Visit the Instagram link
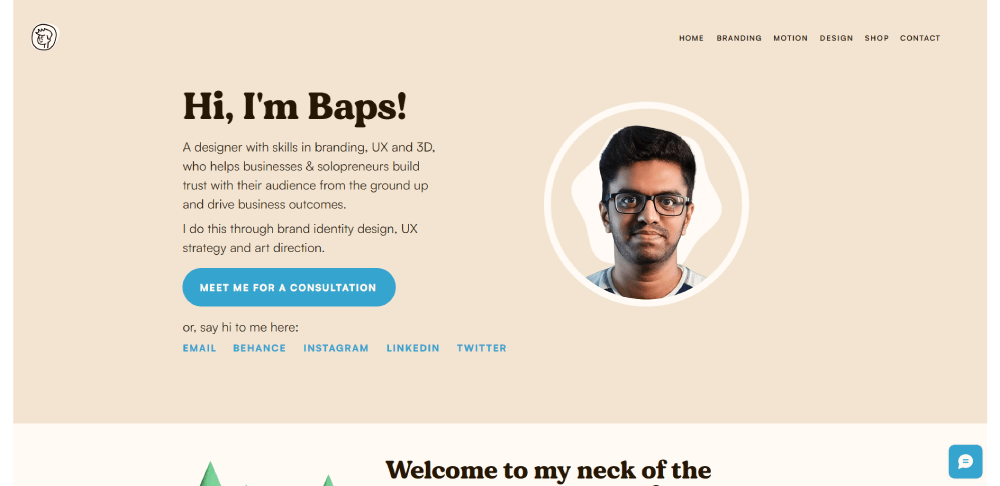The width and height of the screenshot is (1000, 486). (x=336, y=348)
